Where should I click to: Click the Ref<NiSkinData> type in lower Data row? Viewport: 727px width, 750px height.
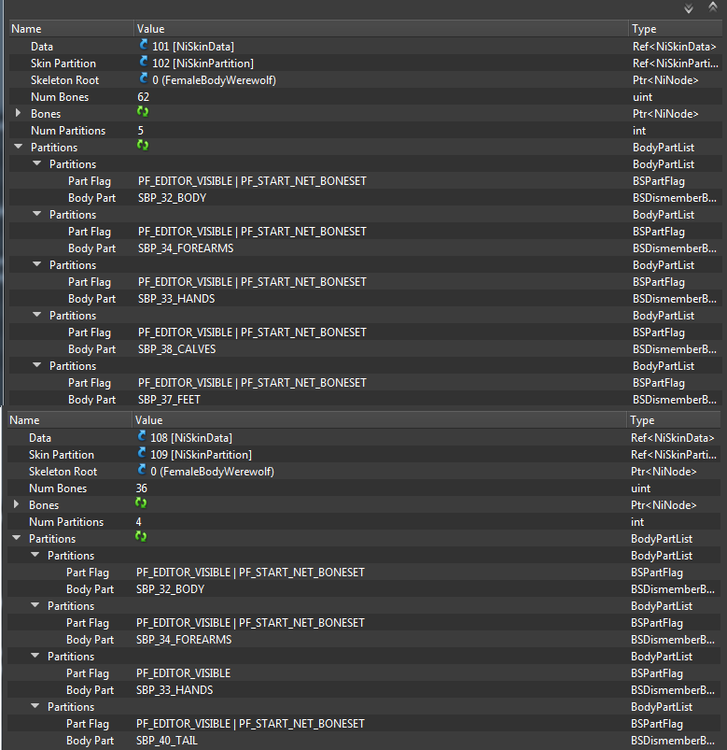tap(672, 438)
